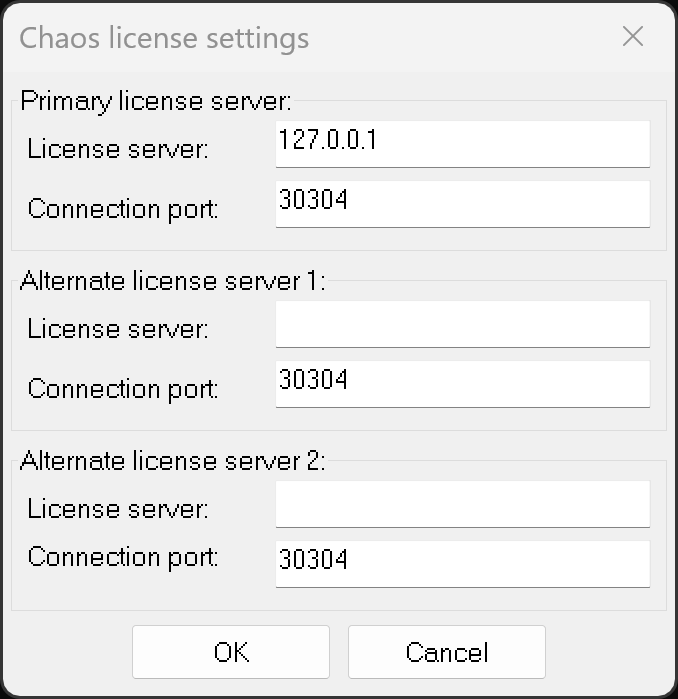Close the Chaos license settings dialog
678x699 pixels.
click(x=633, y=36)
